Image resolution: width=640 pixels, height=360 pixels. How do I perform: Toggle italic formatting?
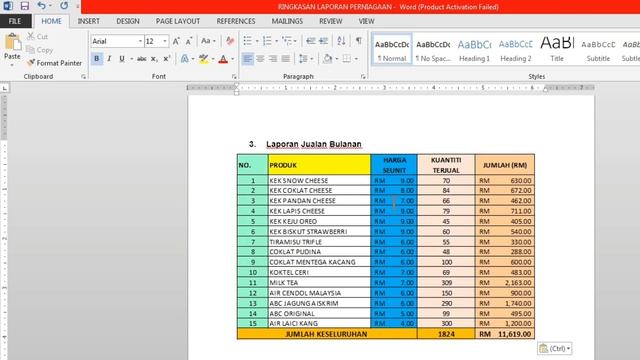coord(109,59)
